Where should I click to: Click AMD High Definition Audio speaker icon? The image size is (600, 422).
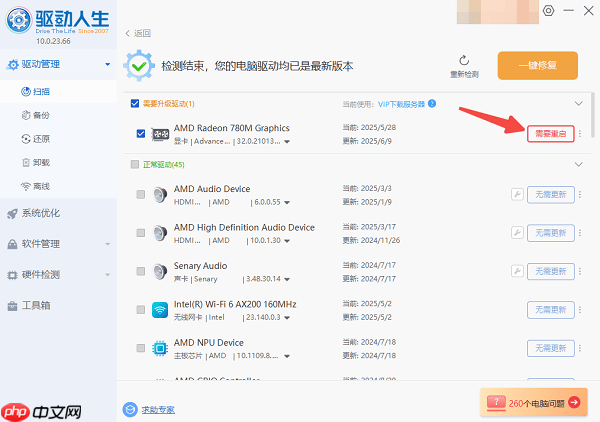tap(160, 233)
